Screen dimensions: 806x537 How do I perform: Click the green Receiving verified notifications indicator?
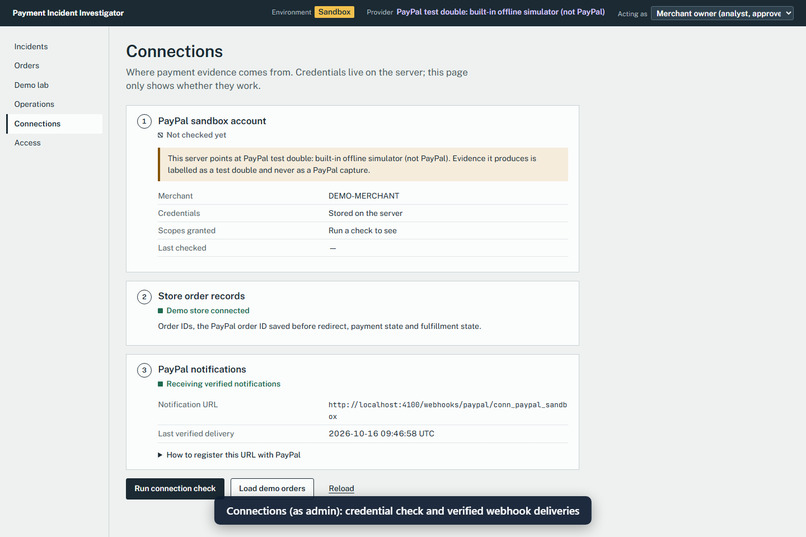(160, 384)
